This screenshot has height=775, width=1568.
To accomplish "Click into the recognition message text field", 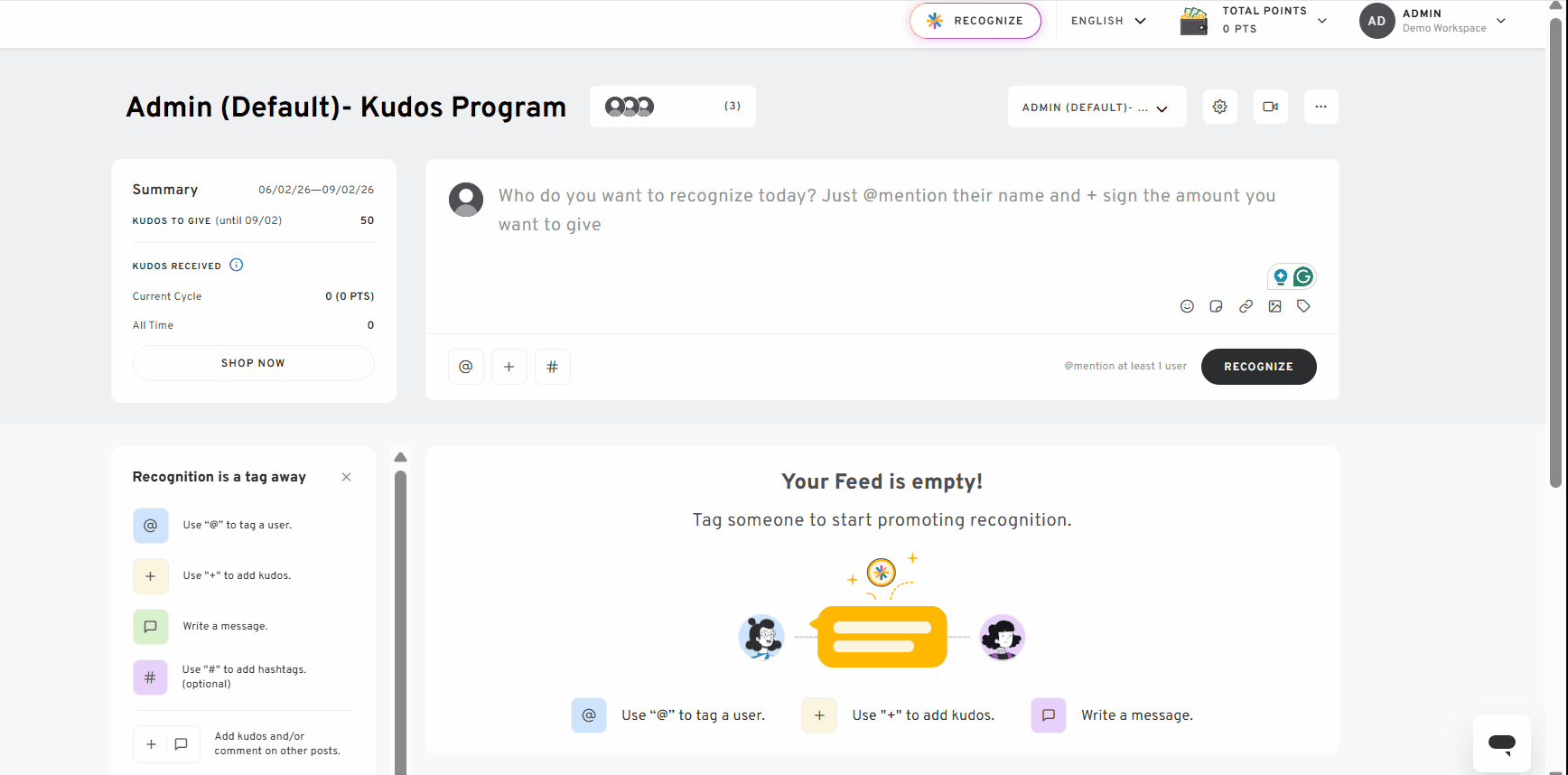I will click(x=887, y=210).
